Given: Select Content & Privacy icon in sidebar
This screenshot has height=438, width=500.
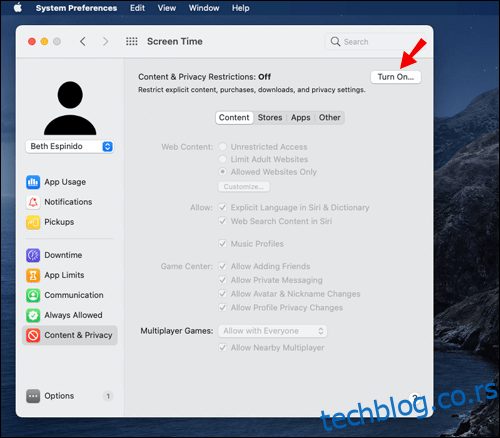Looking at the screenshot, I should tap(33, 335).
